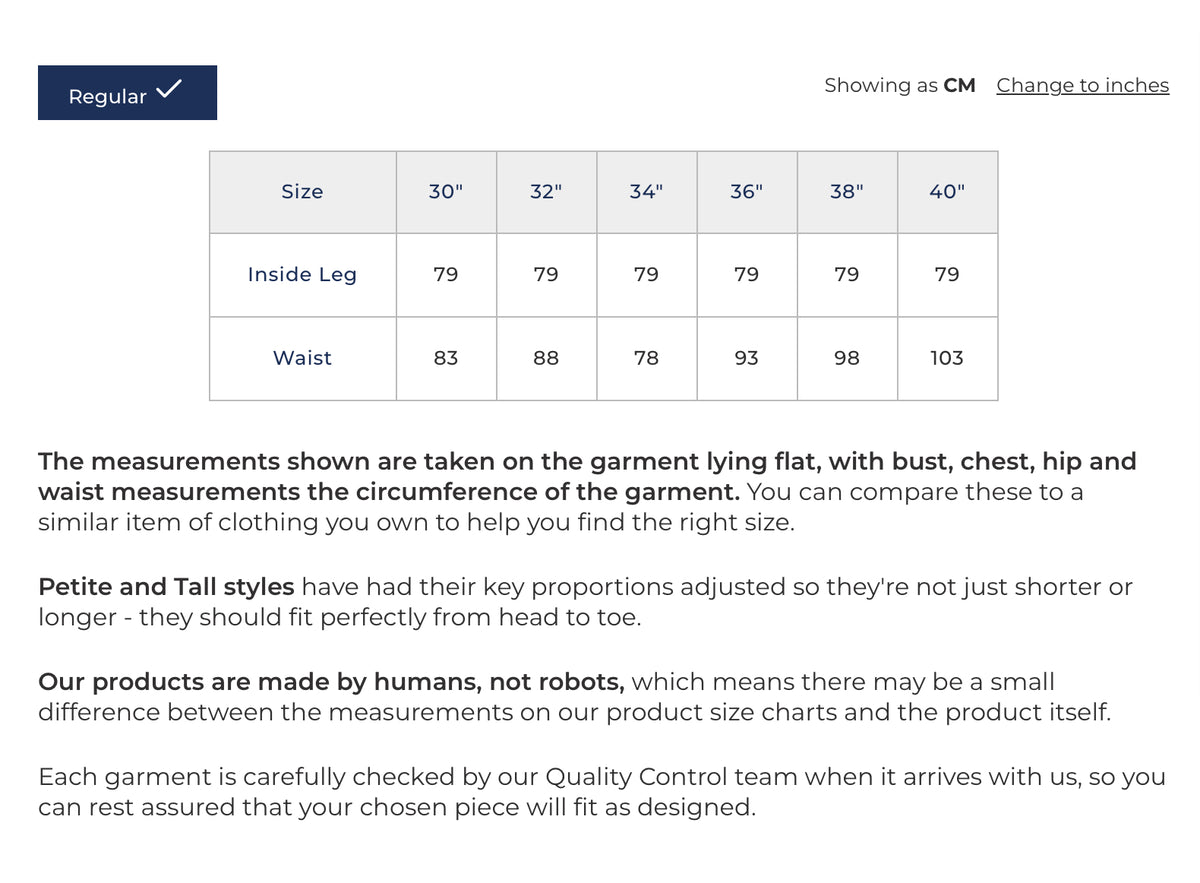The height and width of the screenshot is (883, 1200).
Task: Select the Inside Leg row label
Action: point(302,274)
